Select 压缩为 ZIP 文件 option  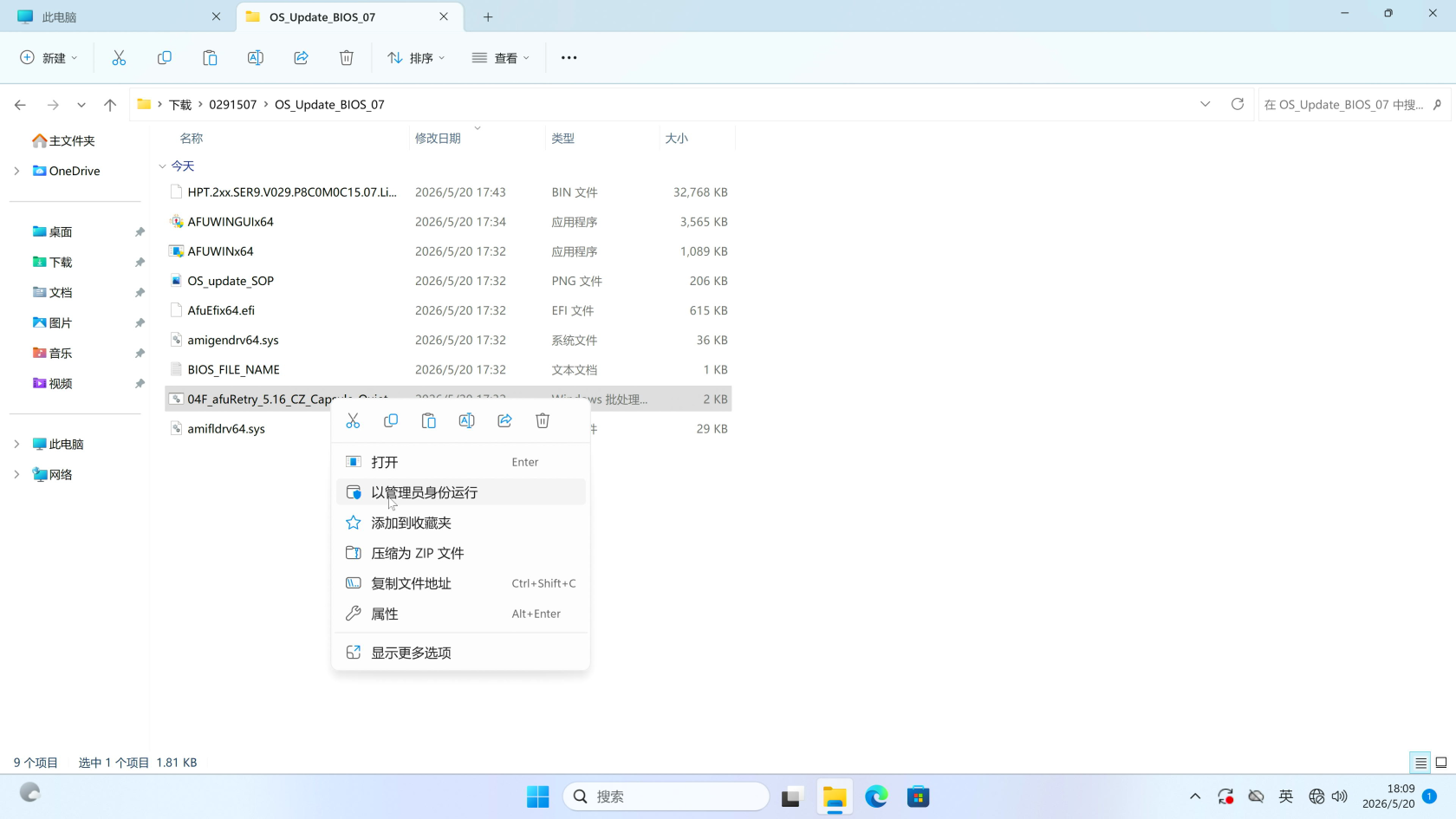[x=460, y=553]
